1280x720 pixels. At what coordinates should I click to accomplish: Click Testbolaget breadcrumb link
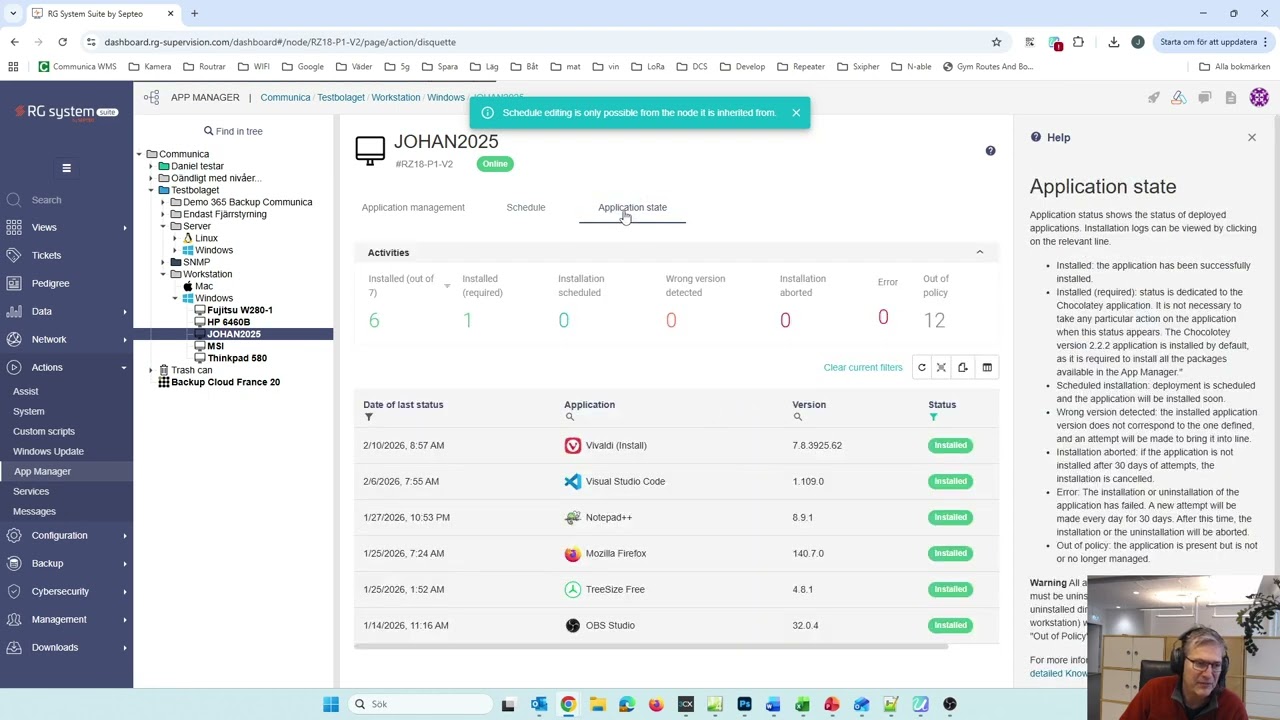pos(341,97)
